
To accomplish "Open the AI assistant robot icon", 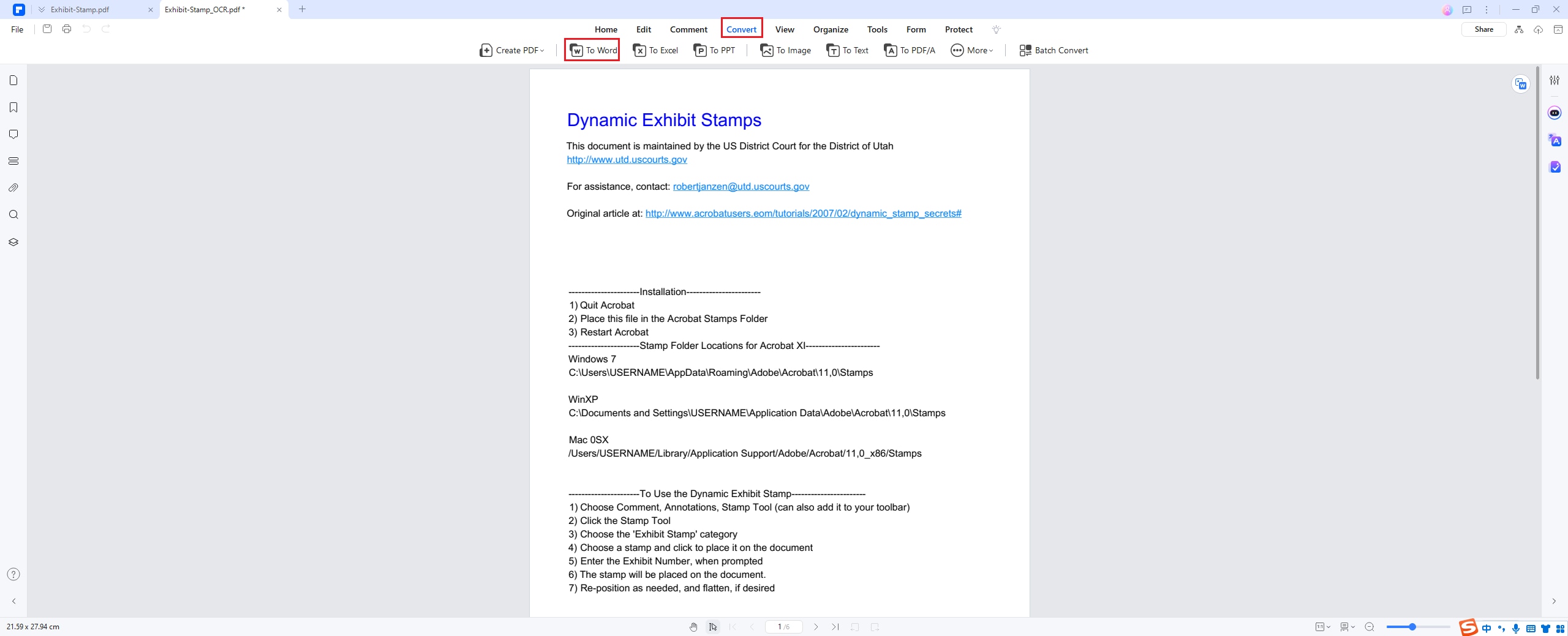I will (1555, 113).
